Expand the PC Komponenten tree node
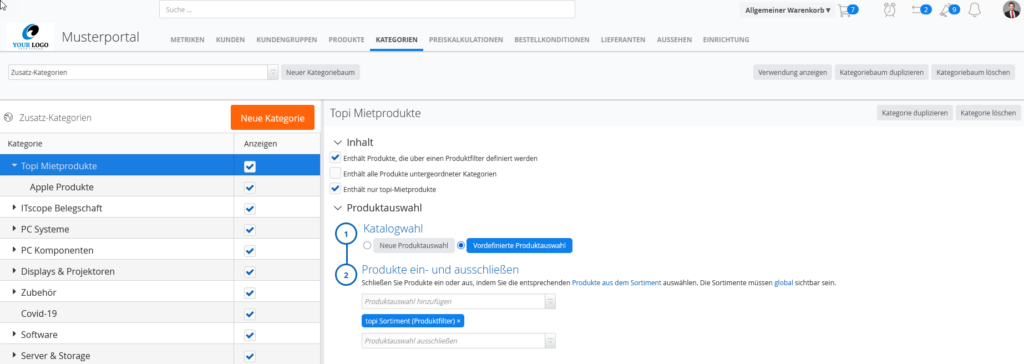 (x=15, y=250)
